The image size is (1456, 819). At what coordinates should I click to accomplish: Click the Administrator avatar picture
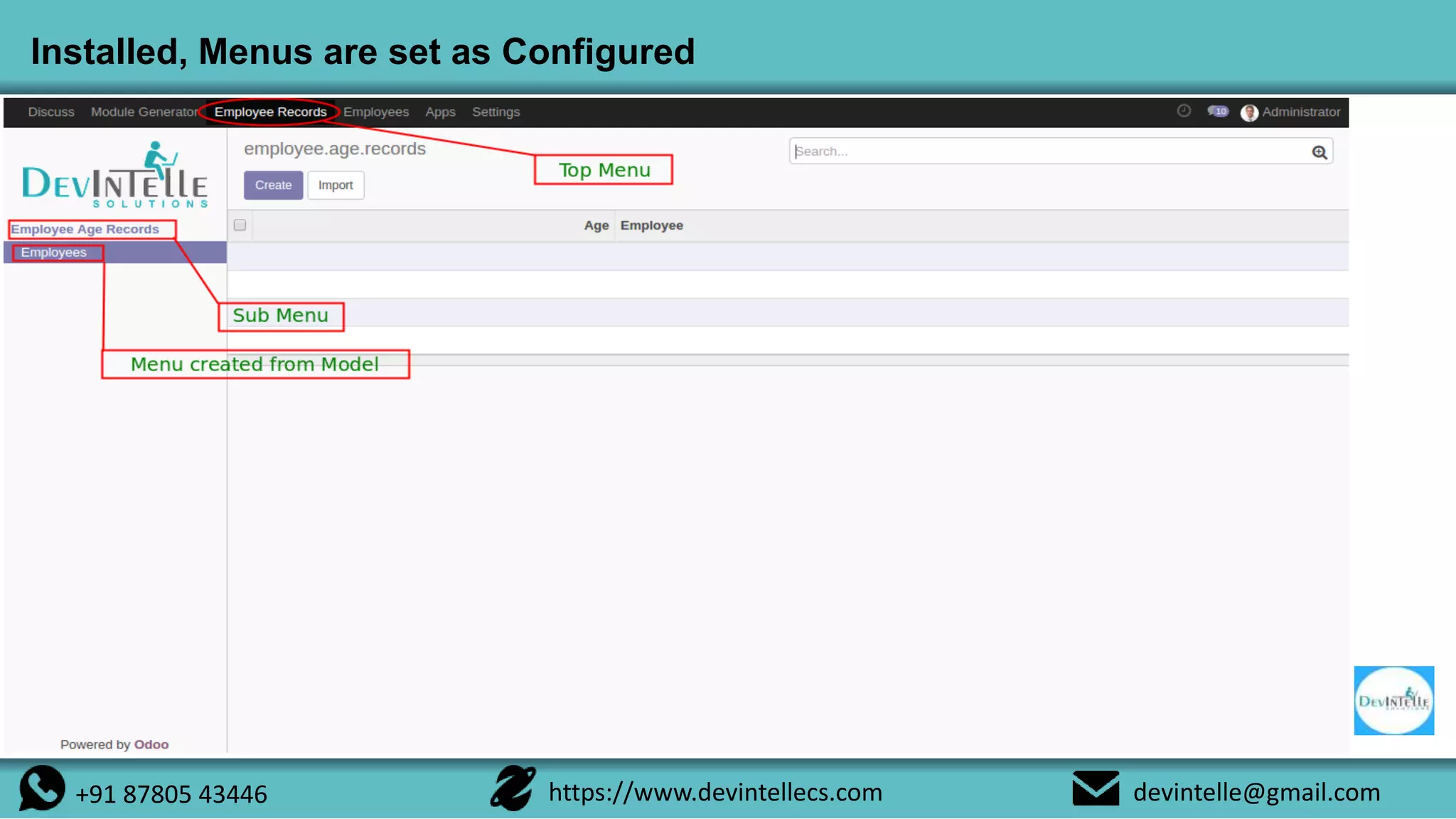1249,112
